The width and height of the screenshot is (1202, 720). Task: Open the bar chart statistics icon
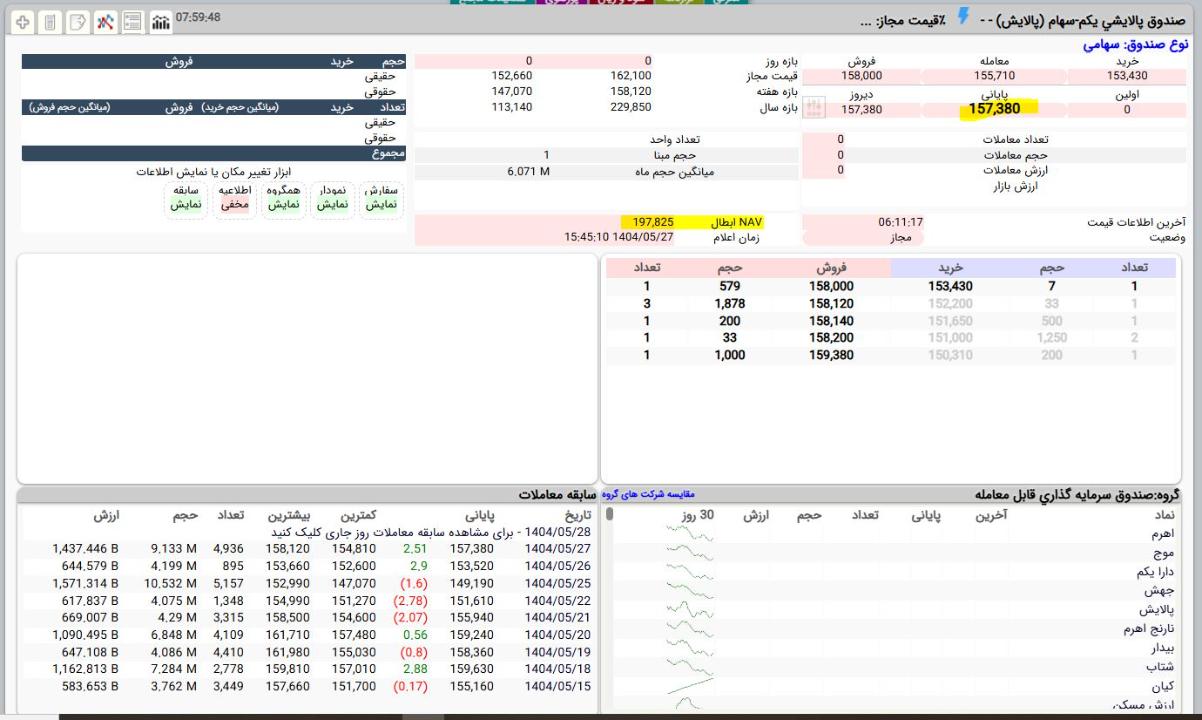pyautogui.click(x=160, y=21)
